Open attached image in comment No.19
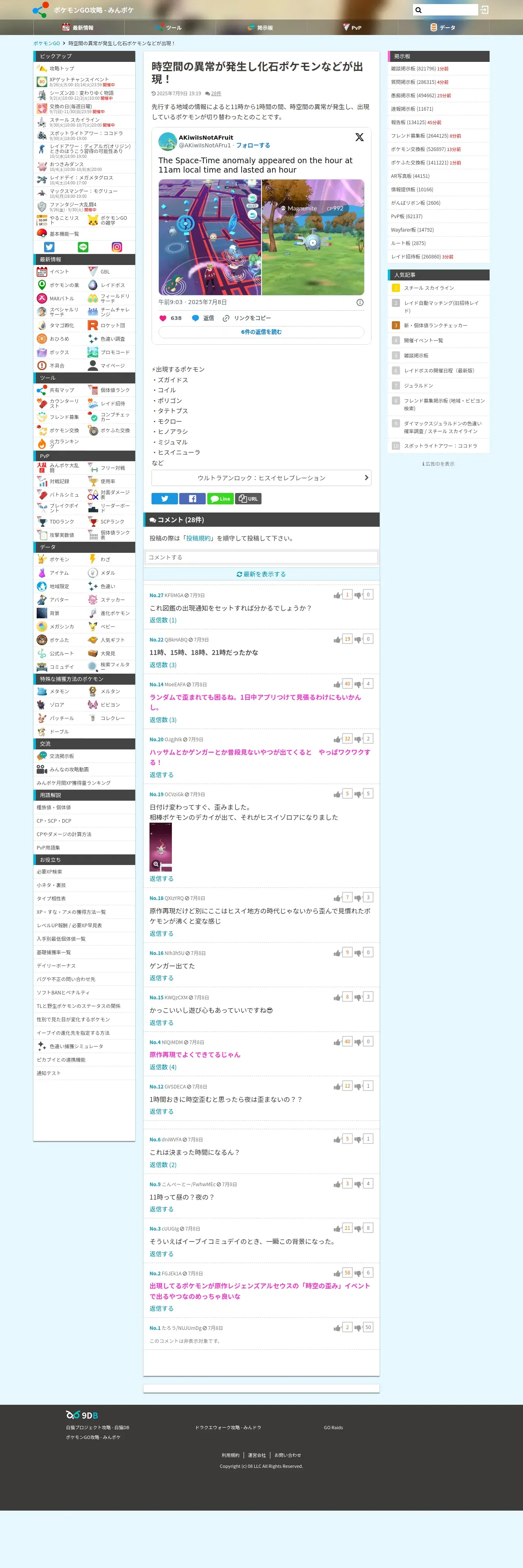Screen dimensions: 523x1568 pos(161,847)
